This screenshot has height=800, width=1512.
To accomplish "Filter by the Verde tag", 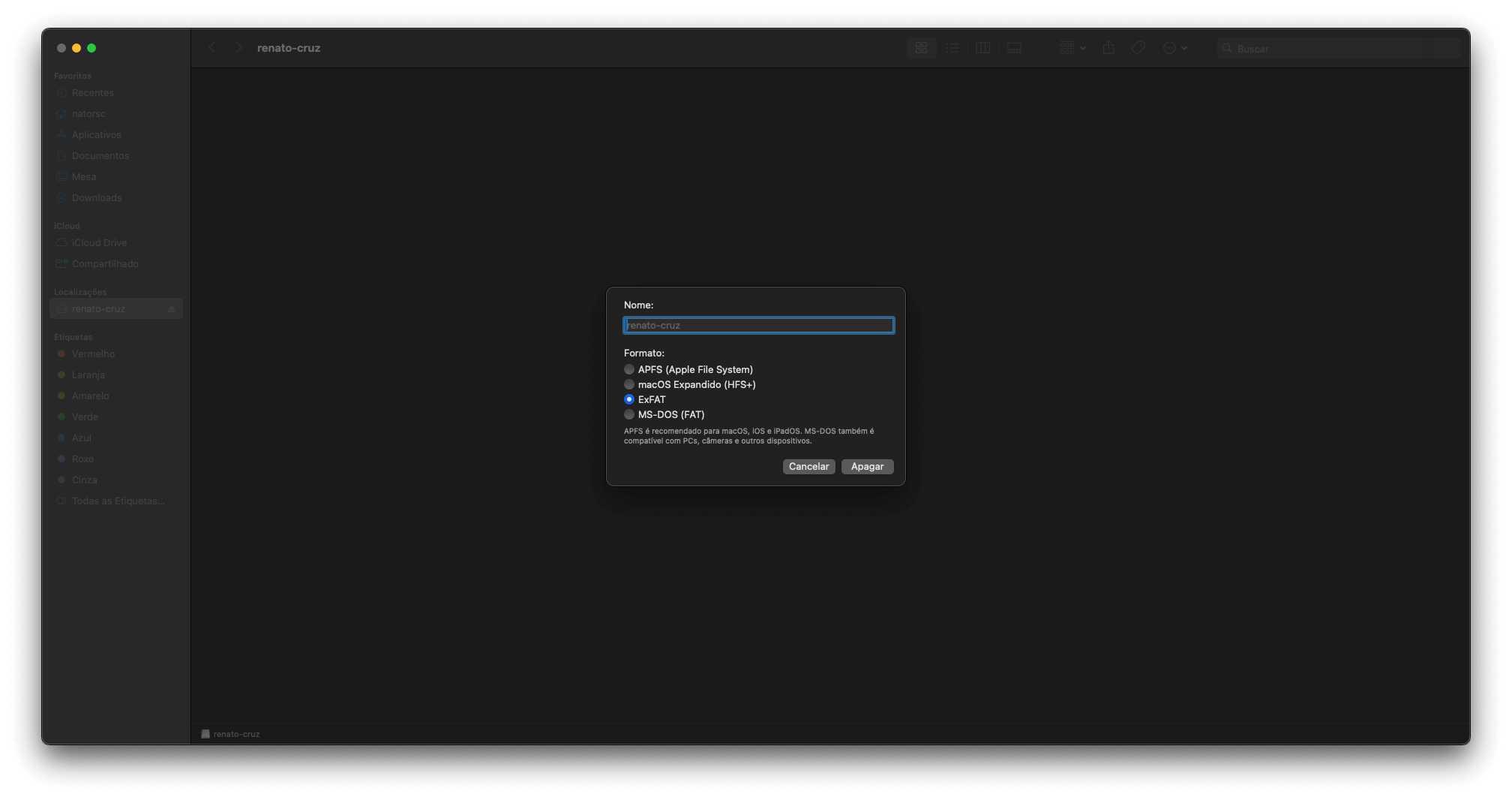I will pyautogui.click(x=116, y=417).
